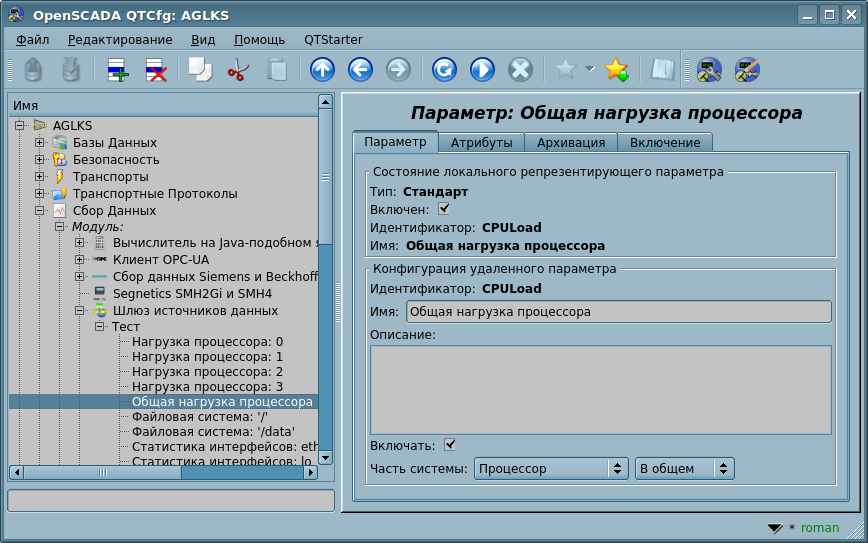This screenshot has height=543, width=868.
Task: Click the Load from database toolbar icon
Action: coord(33,70)
